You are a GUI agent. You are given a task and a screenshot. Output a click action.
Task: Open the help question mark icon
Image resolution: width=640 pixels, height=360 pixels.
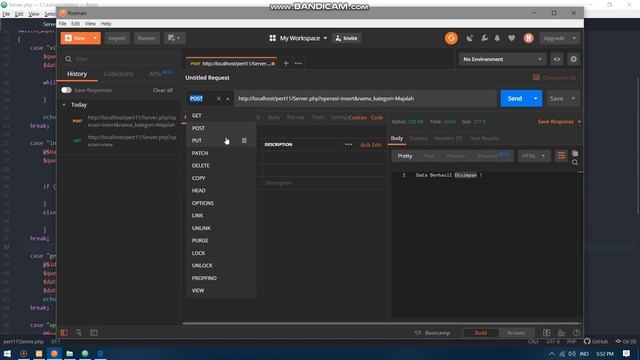coord(576,333)
